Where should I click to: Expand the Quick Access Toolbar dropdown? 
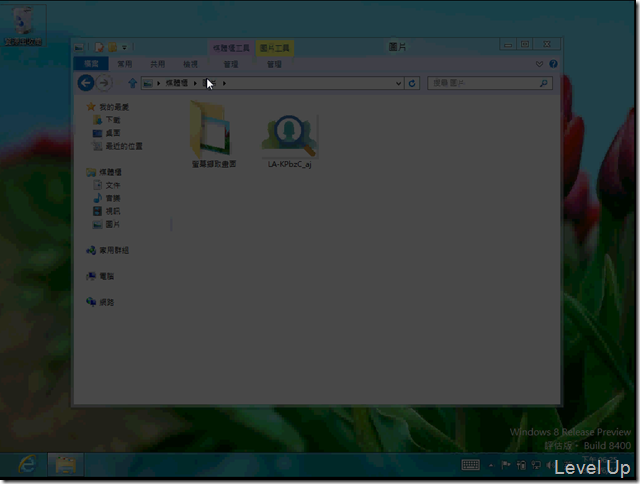[x=124, y=47]
